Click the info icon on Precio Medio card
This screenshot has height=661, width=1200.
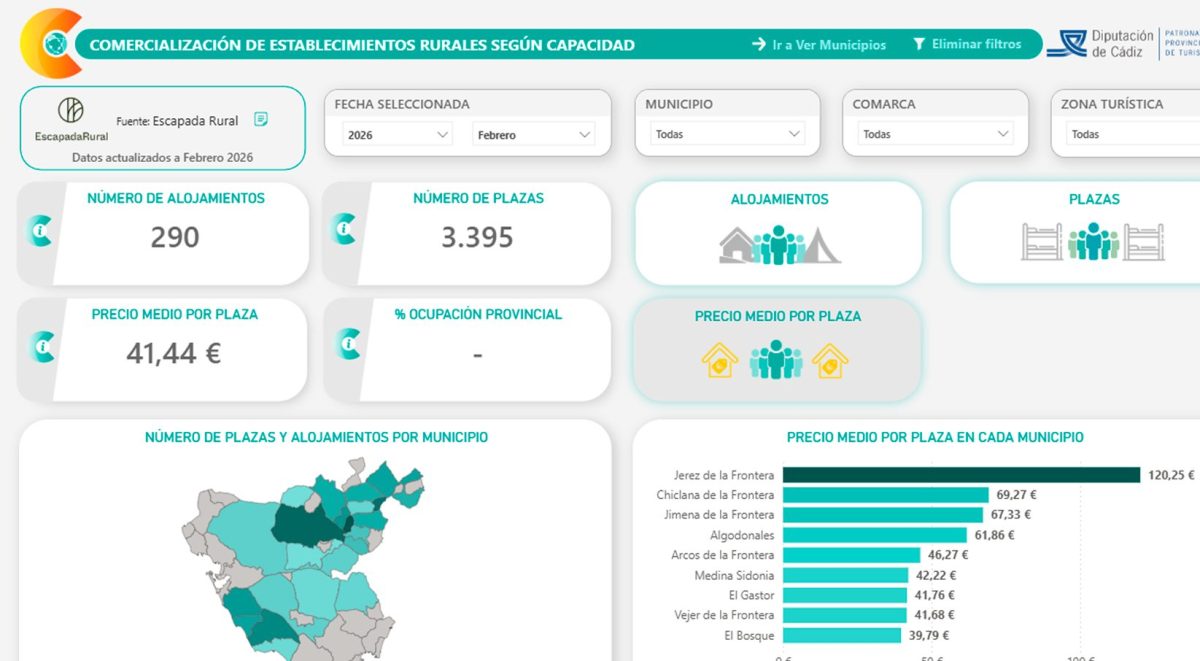point(42,346)
